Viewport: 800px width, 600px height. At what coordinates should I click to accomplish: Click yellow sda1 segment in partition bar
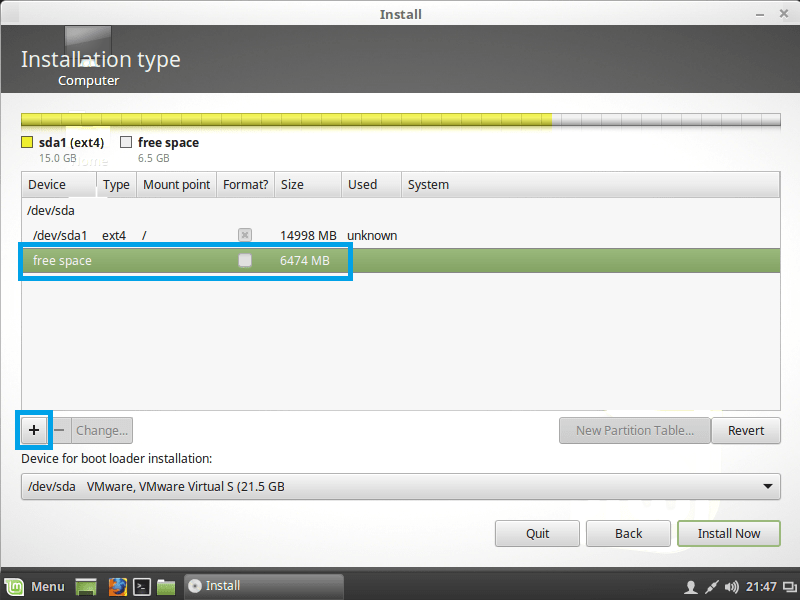click(286, 120)
